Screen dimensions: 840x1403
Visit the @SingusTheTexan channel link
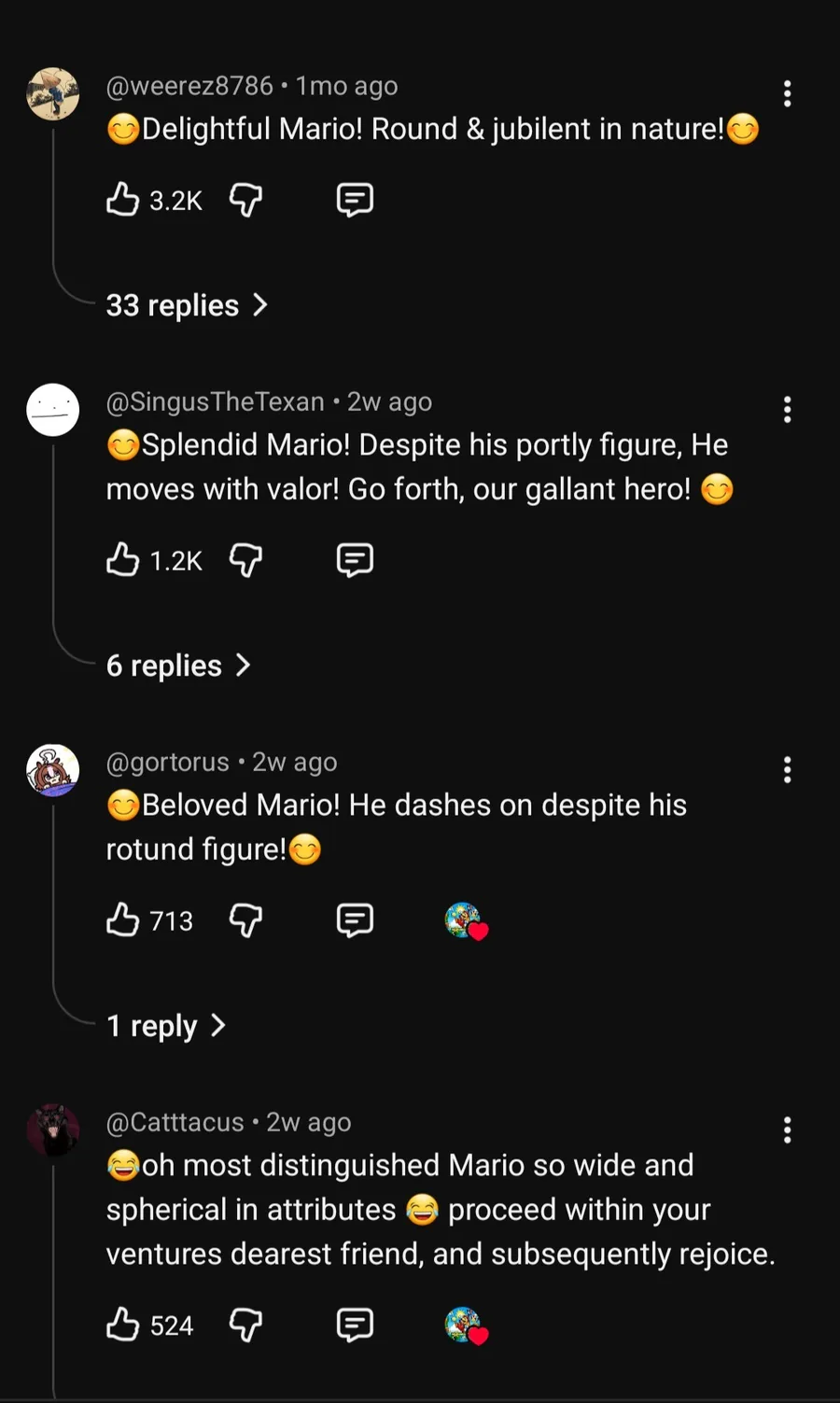[x=215, y=401]
